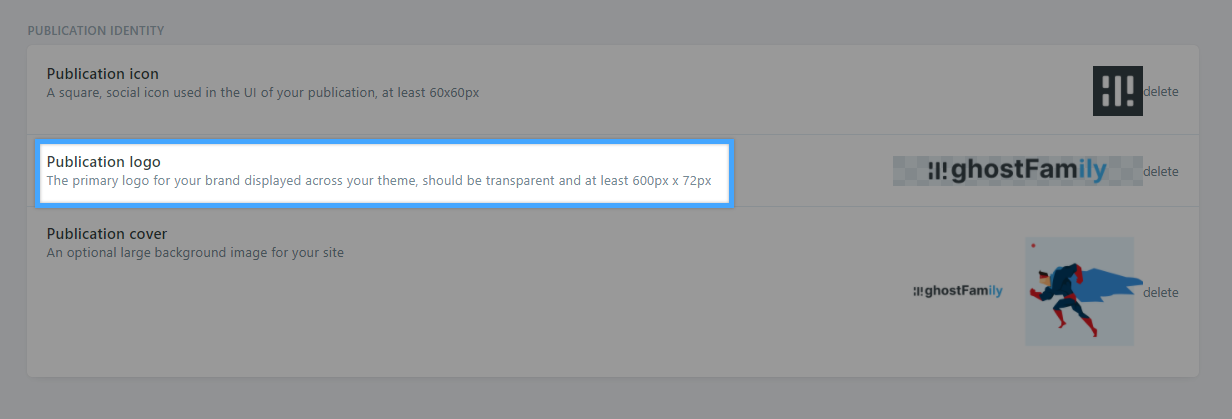1232x419 pixels.
Task: Click the bars-and-exclamation mark in large logo
Action: [x=937, y=171]
